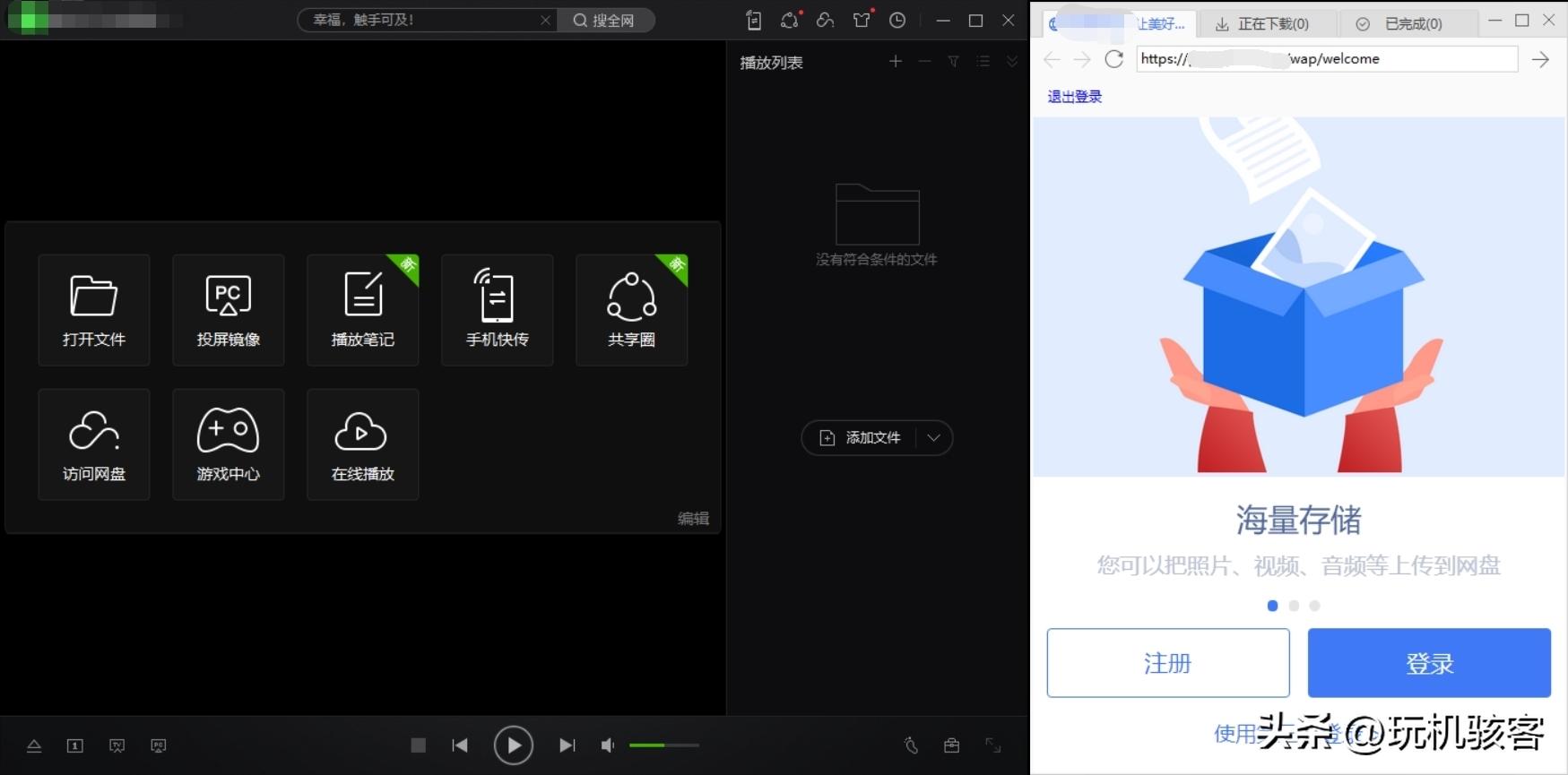Image resolution: width=1568 pixels, height=775 pixels.
Task: Click the blue 登录 button
Action: [x=1429, y=663]
